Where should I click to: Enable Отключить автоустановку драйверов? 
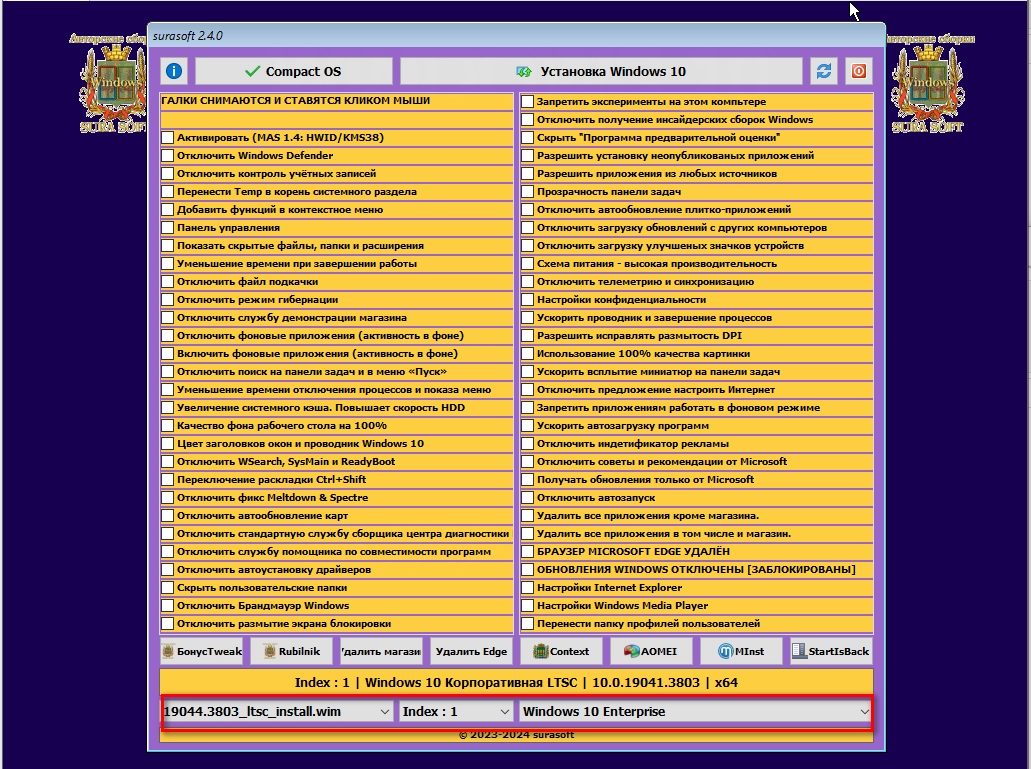click(168, 570)
